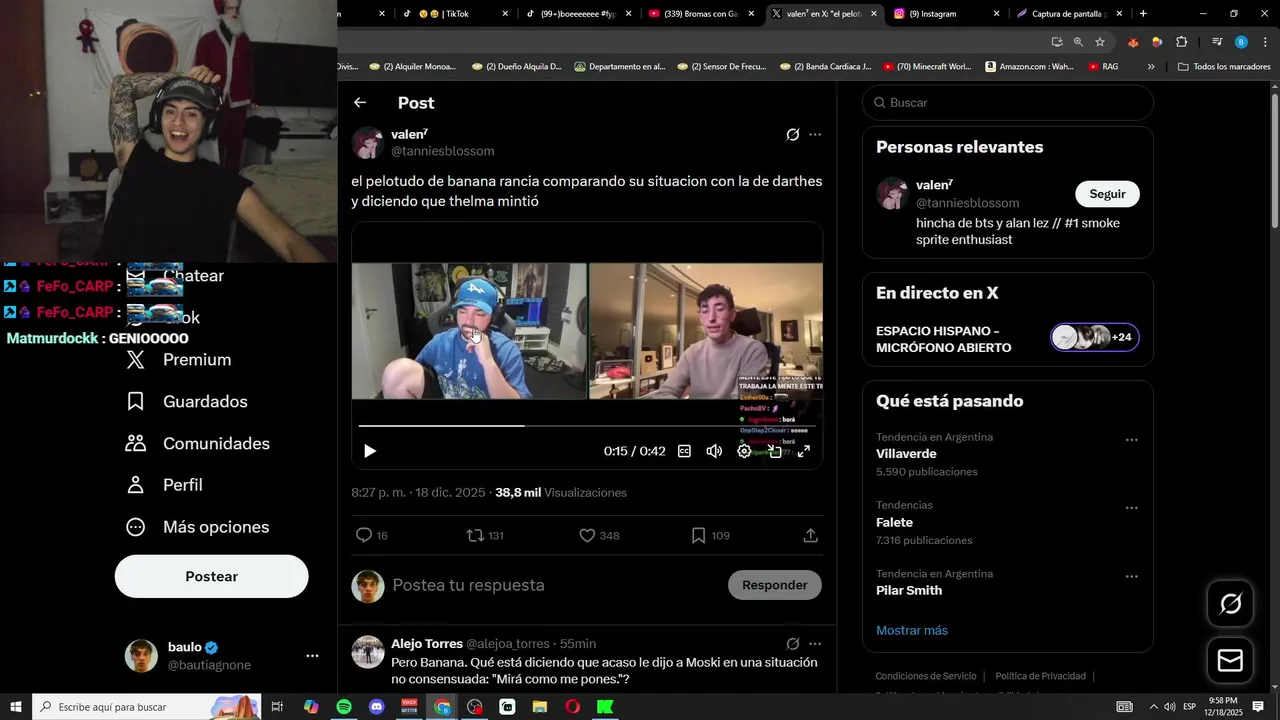Open more options for valen's post
This screenshot has height=720, width=1280.
coord(815,135)
